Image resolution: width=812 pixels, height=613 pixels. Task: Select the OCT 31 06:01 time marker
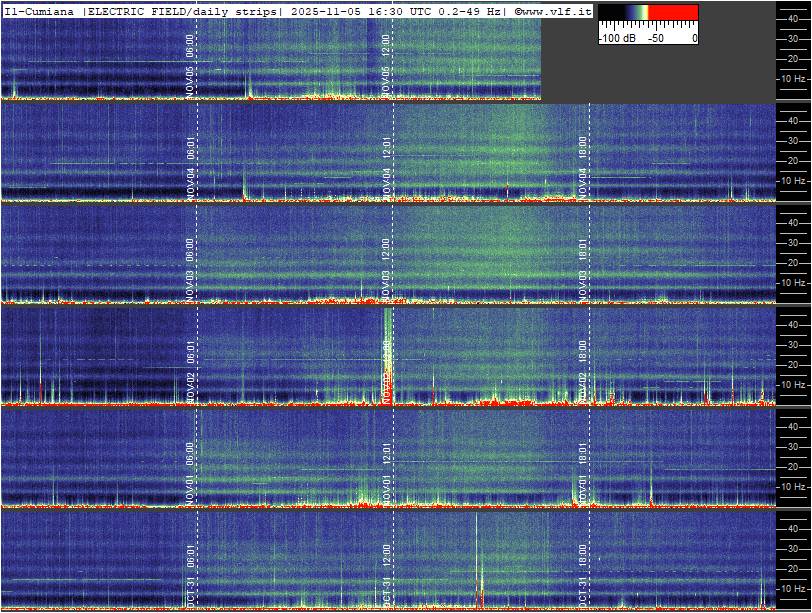[x=190, y=572]
